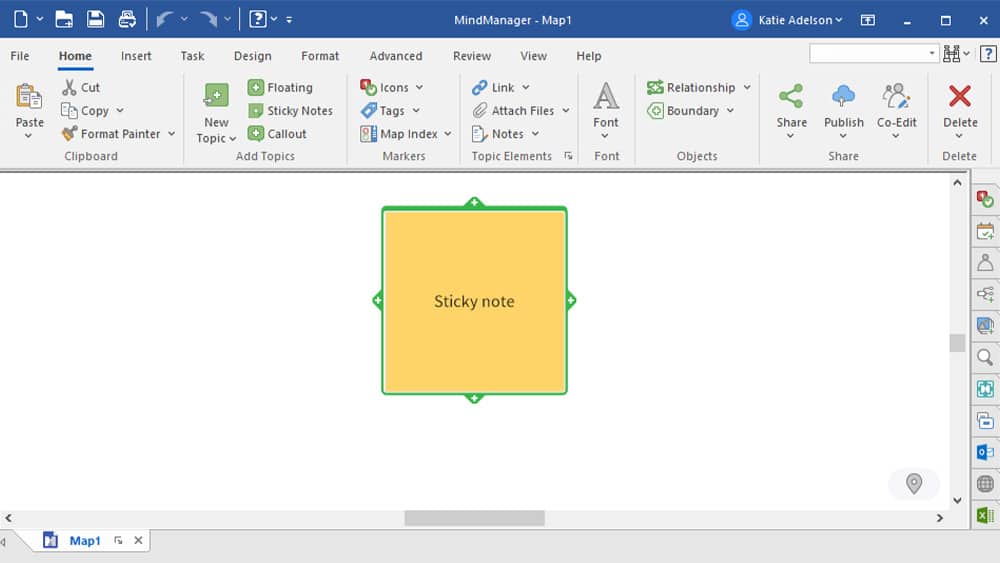This screenshot has width=1000, height=563.
Task: Attach Files to the topic
Action: (x=513, y=110)
